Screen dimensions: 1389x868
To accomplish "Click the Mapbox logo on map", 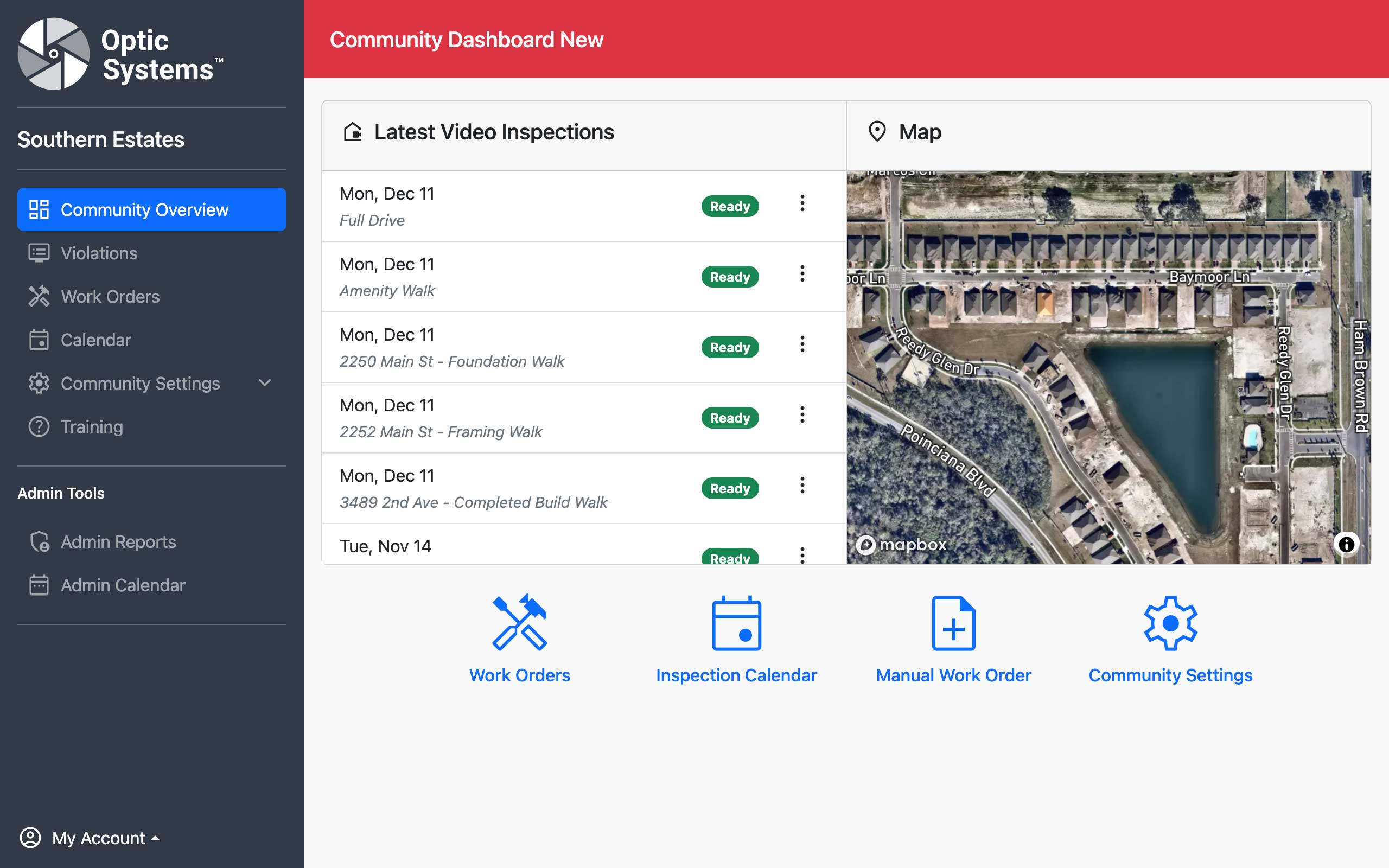I will tap(901, 544).
